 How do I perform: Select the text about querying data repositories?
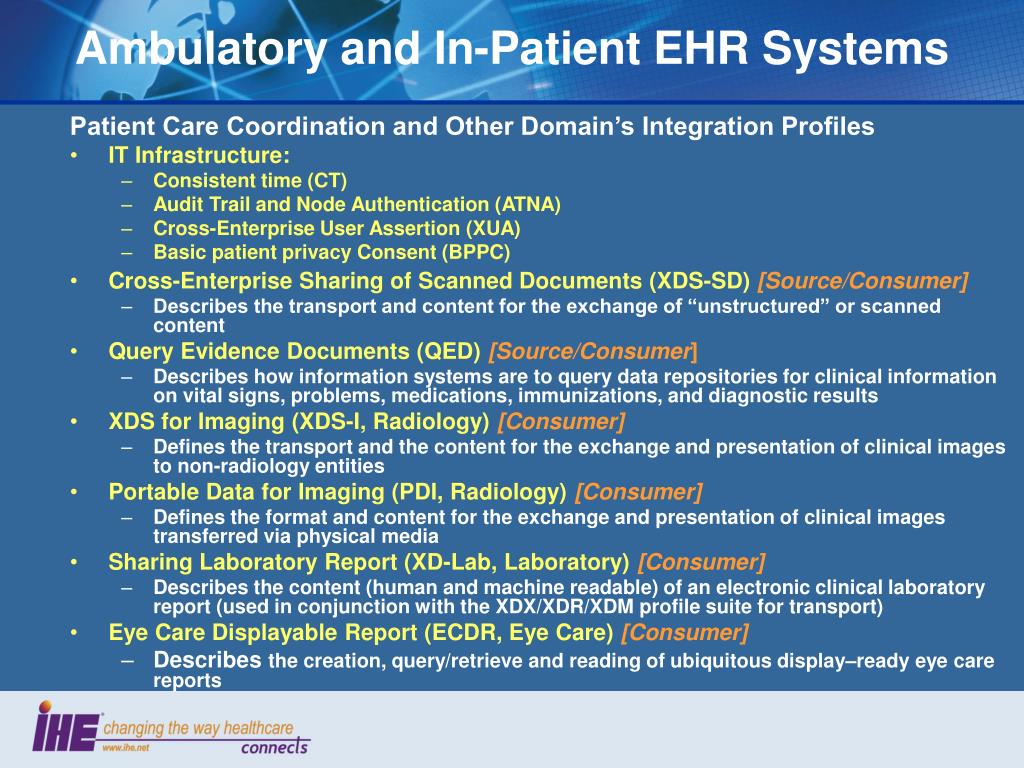pyautogui.click(x=575, y=386)
